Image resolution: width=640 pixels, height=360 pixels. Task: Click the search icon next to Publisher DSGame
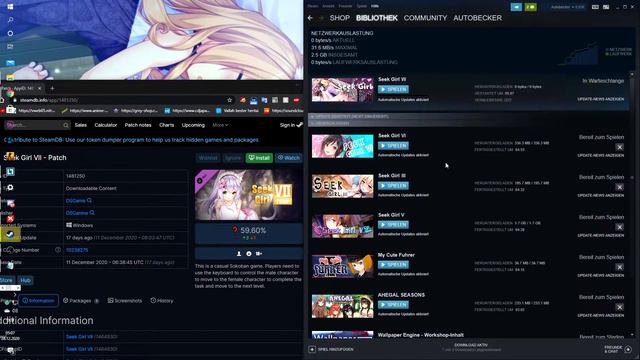click(92, 213)
